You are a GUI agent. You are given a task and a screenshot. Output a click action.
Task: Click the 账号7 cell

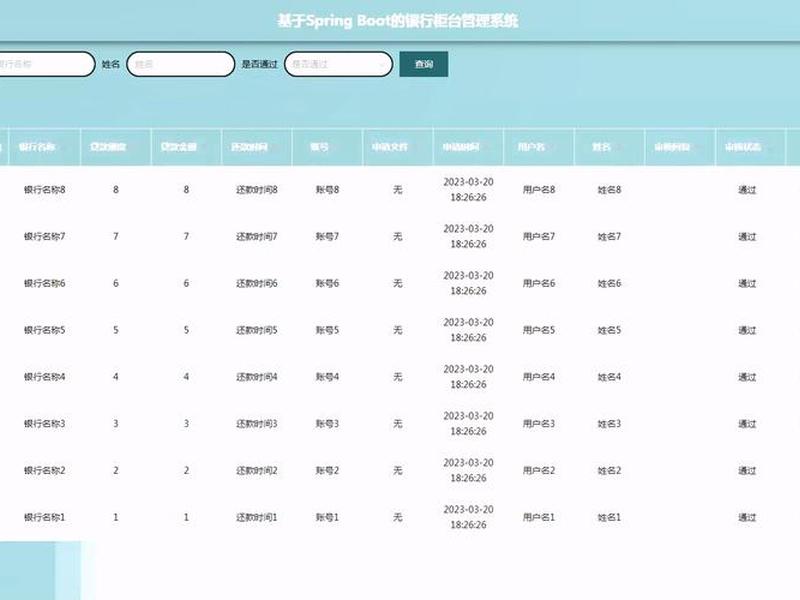click(327, 236)
